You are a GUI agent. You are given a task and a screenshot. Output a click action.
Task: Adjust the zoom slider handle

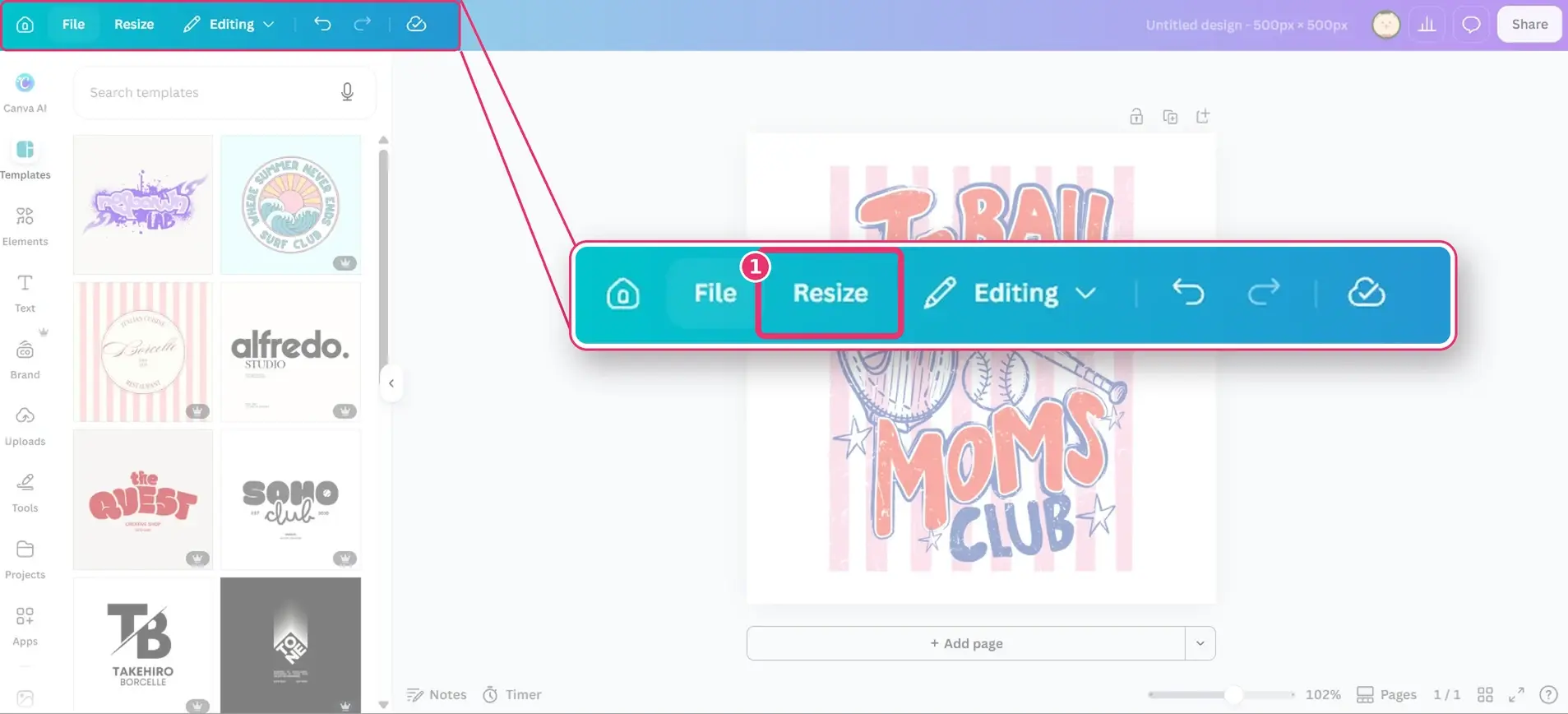pos(1233,695)
